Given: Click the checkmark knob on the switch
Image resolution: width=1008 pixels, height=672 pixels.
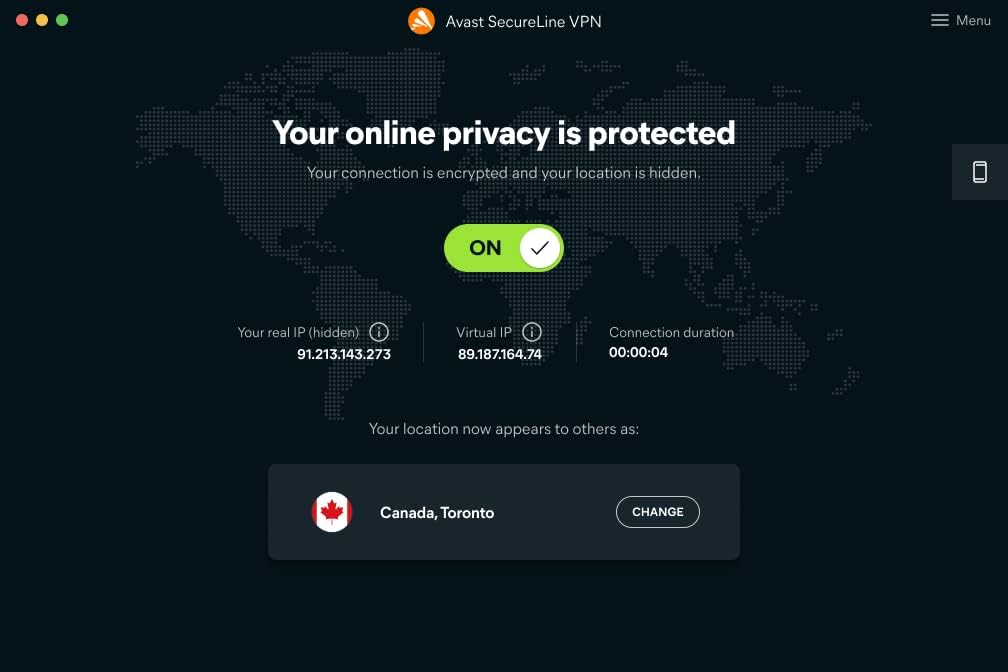Looking at the screenshot, I should (539, 248).
